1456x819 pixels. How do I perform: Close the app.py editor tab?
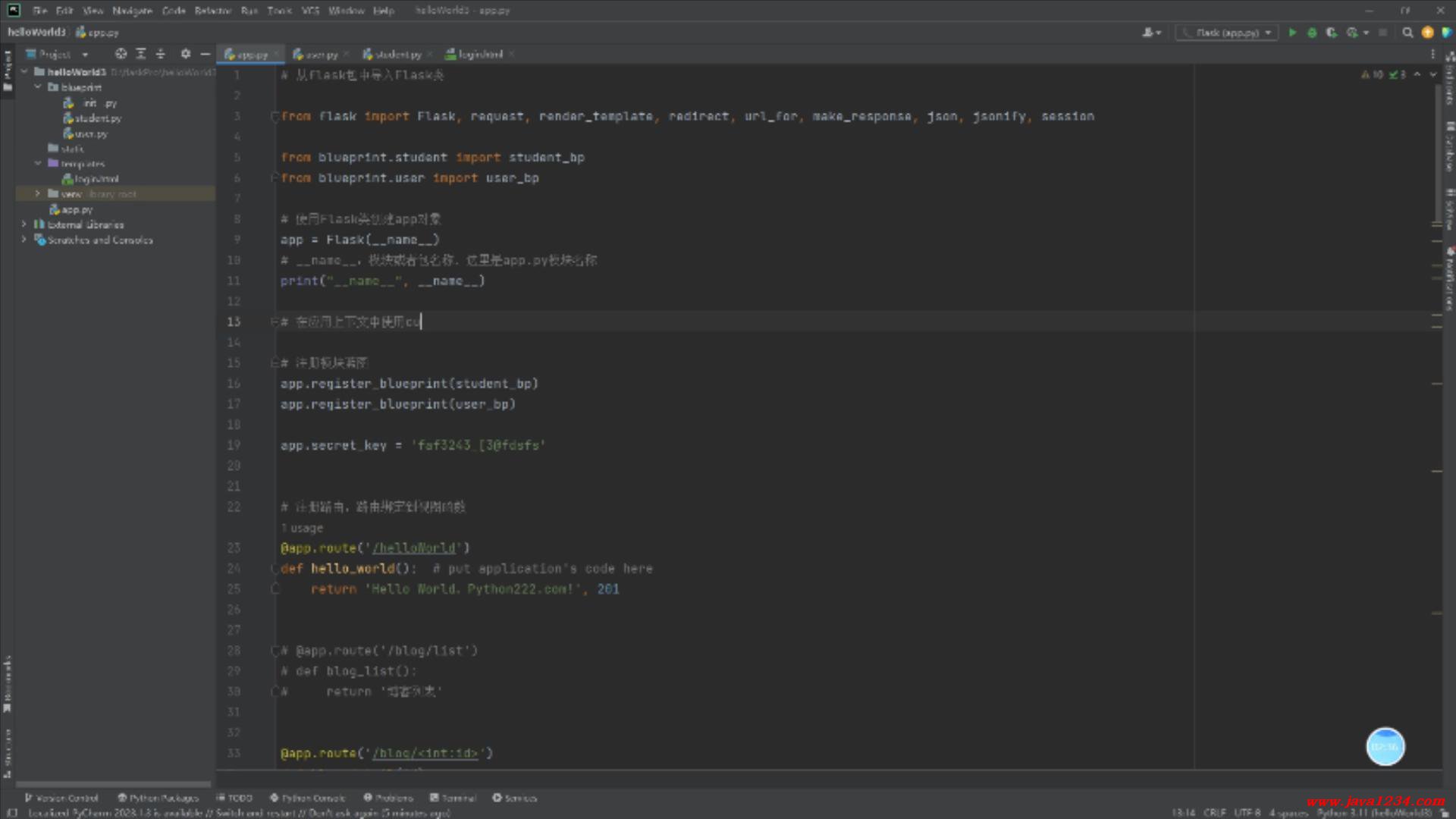276,55
